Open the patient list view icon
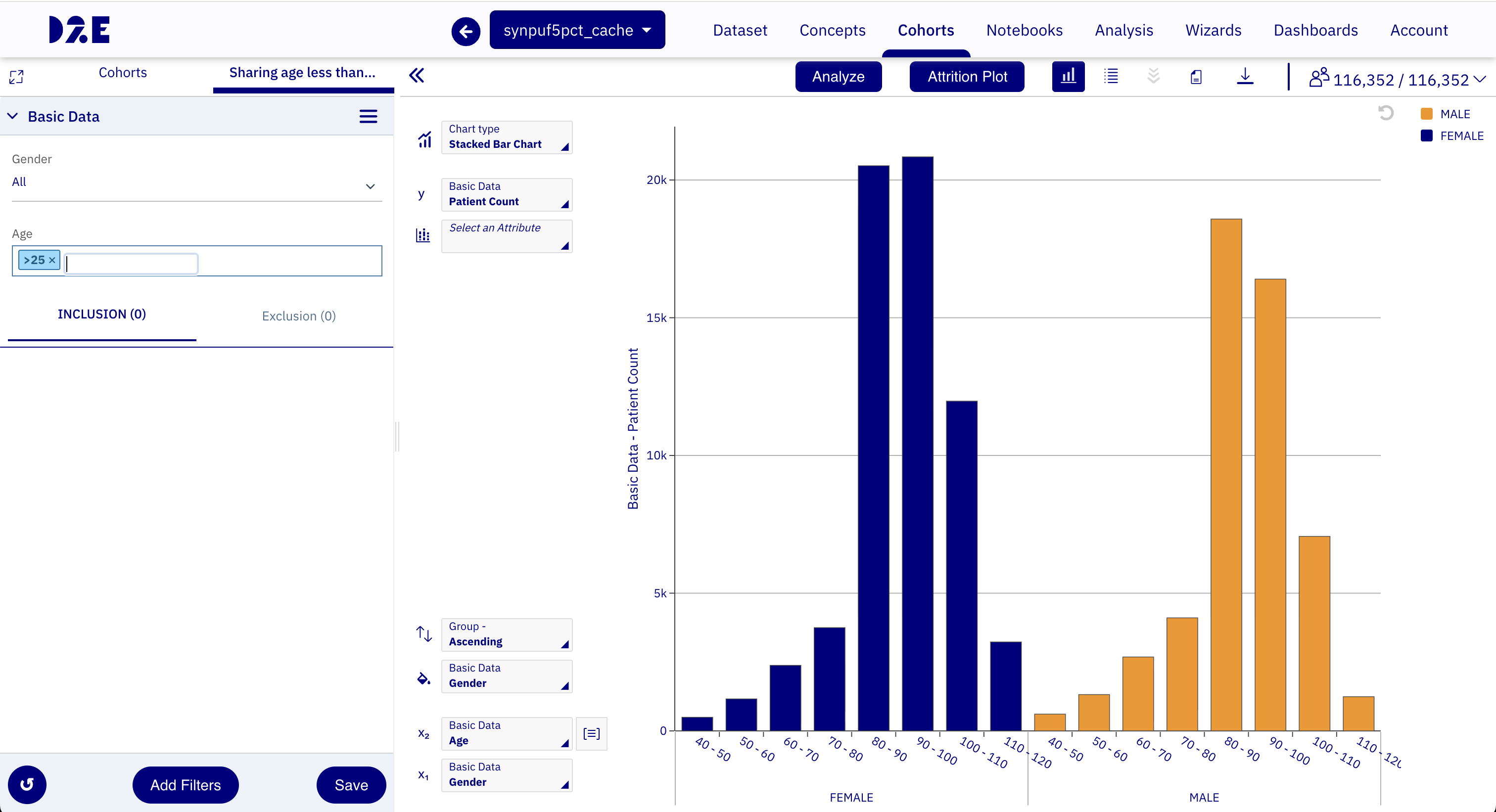The image size is (1496, 812). [x=1111, y=76]
